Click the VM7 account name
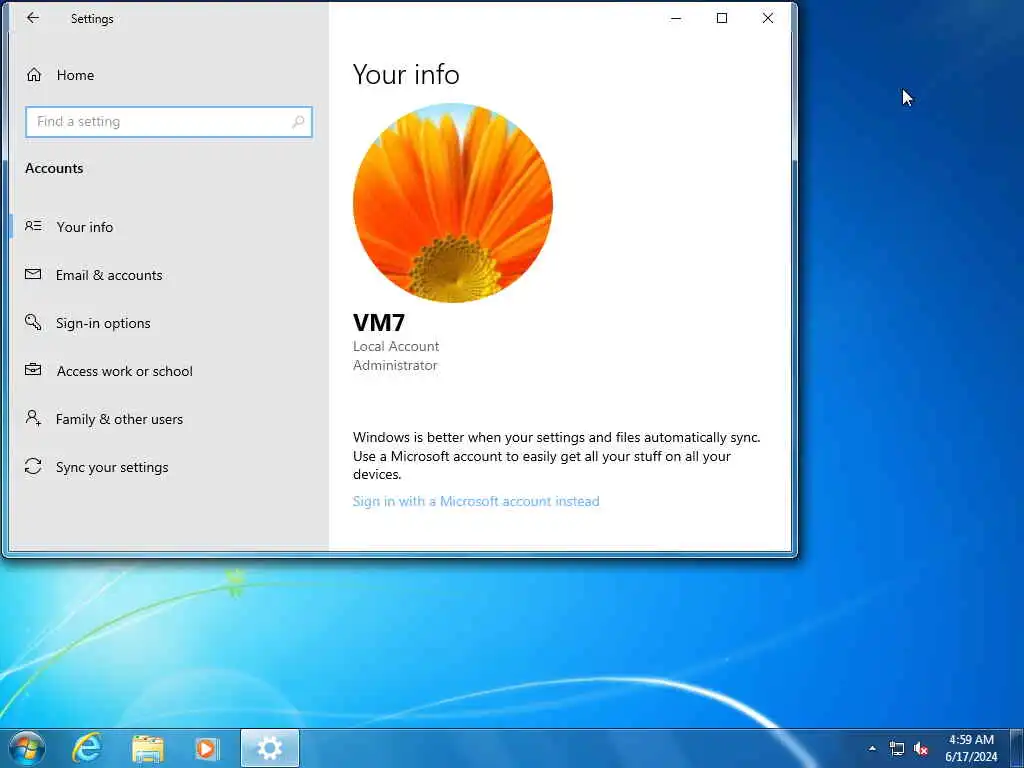The width and height of the screenshot is (1024, 768). [379, 322]
